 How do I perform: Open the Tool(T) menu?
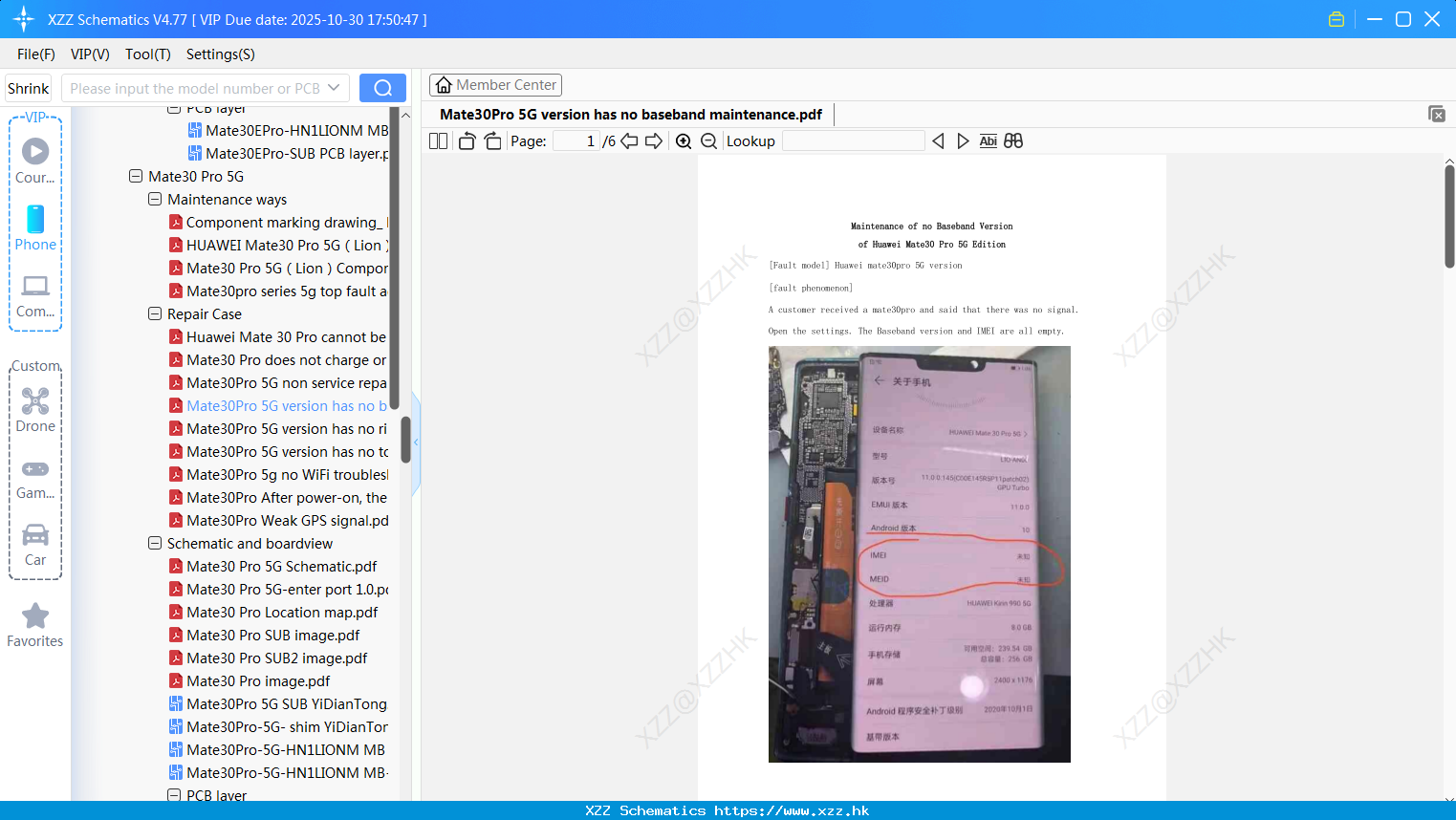[x=148, y=54]
